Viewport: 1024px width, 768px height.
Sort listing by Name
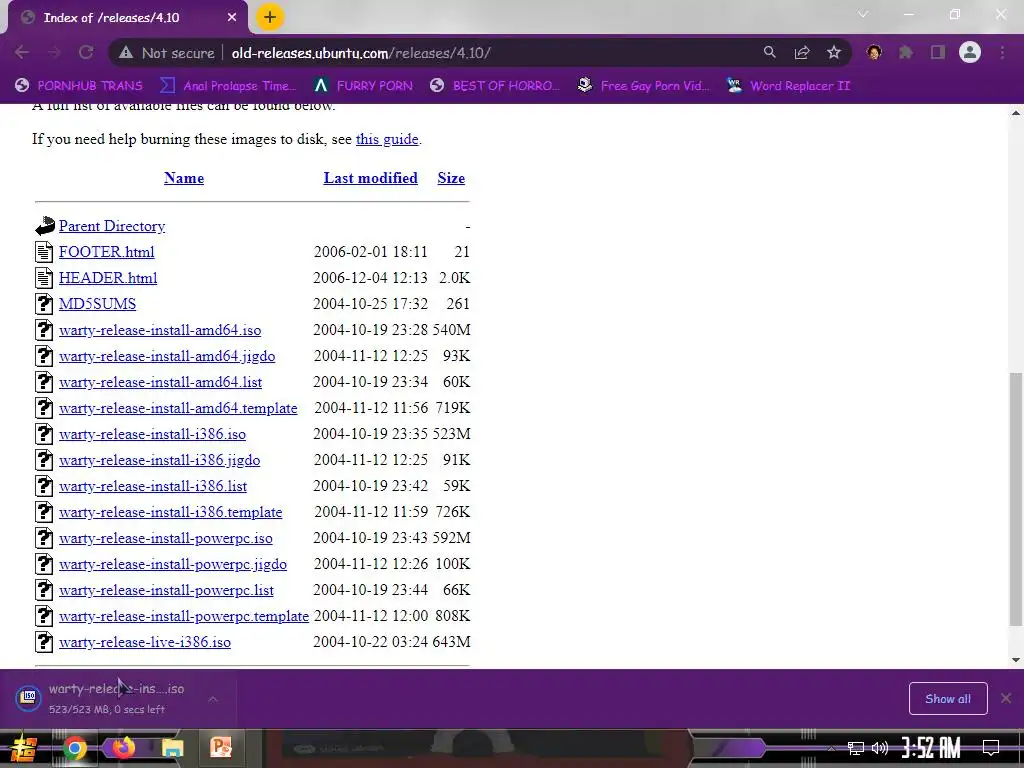(184, 178)
